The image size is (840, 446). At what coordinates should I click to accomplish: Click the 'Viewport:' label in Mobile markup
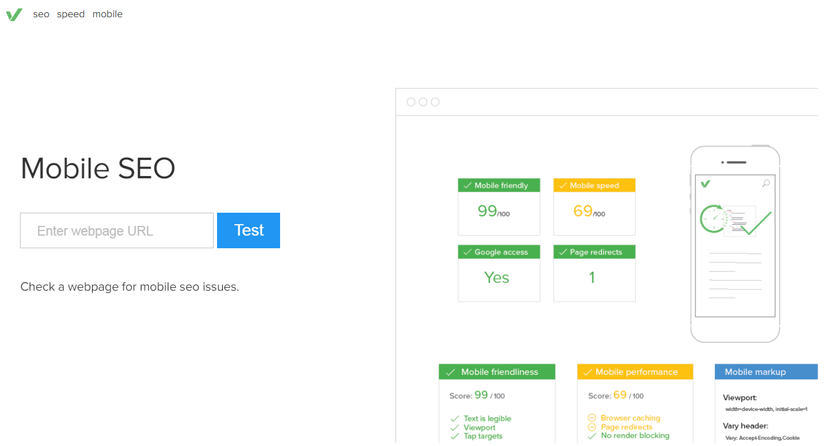click(740, 398)
